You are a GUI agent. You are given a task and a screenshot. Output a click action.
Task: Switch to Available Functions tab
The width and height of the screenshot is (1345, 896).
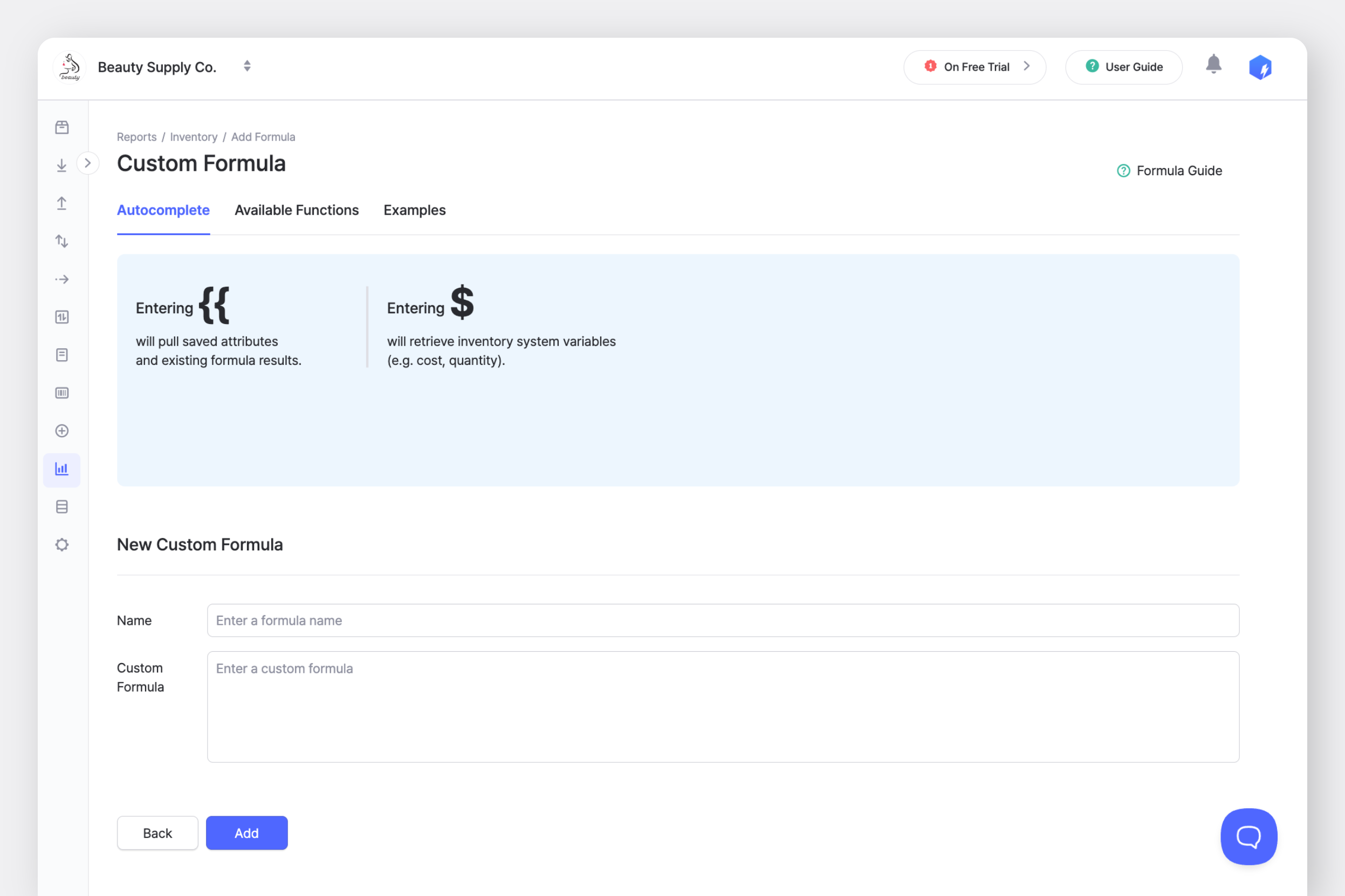297,210
